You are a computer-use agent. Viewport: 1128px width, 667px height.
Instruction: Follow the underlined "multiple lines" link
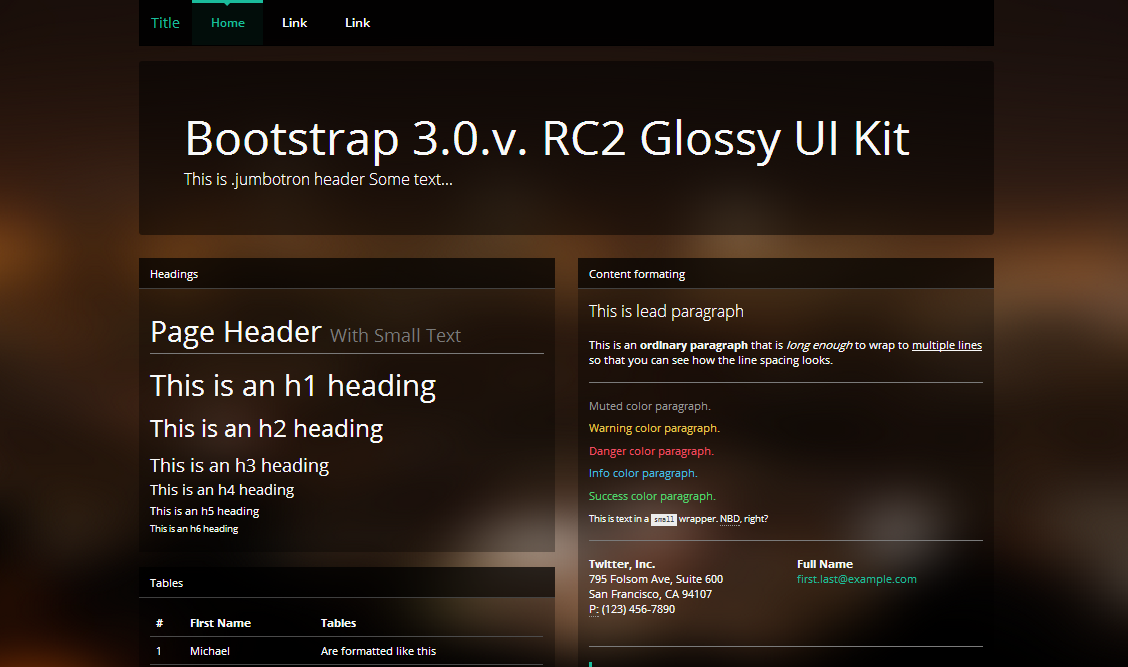947,345
